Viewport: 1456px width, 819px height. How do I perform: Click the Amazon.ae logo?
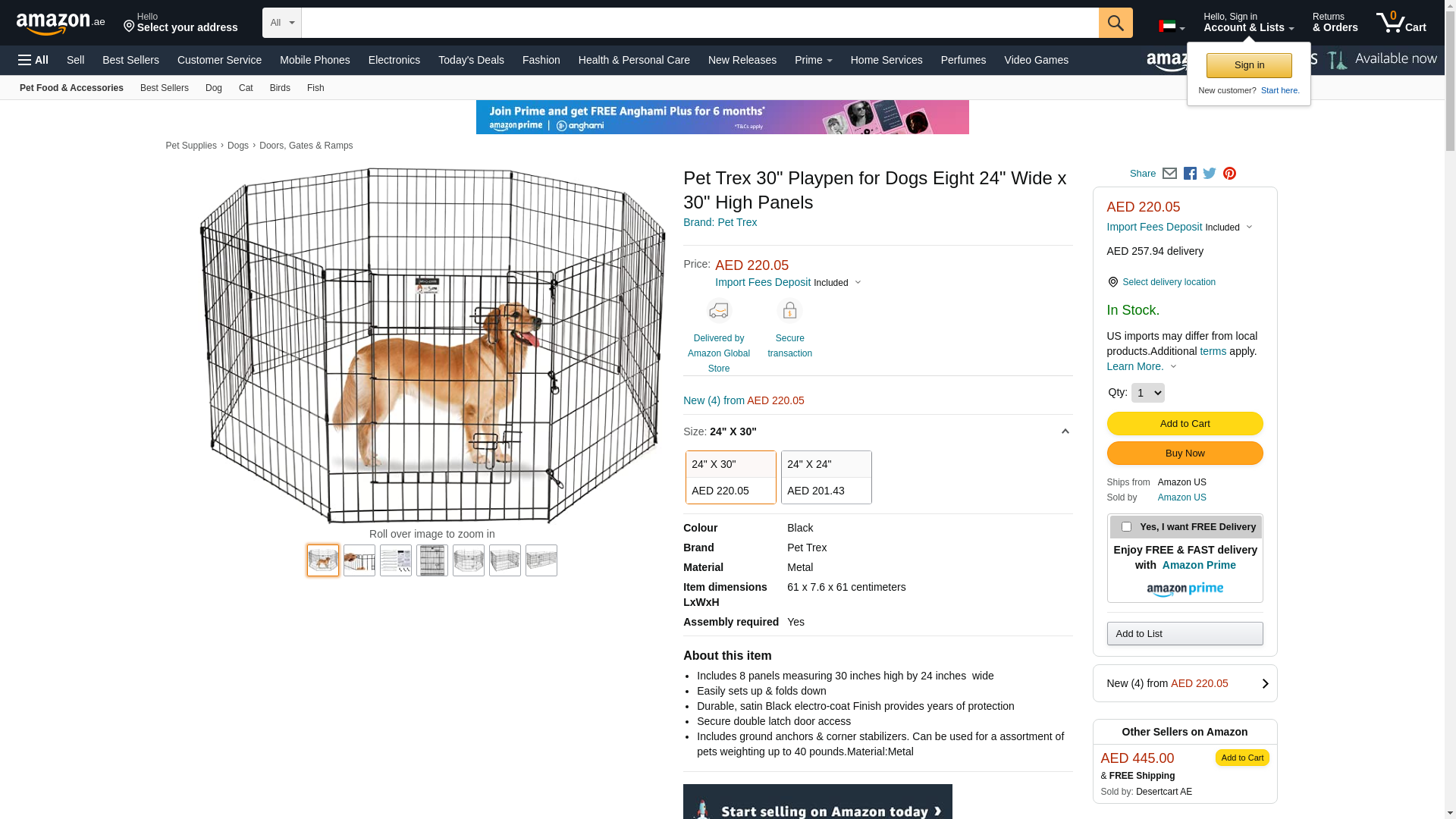click(x=61, y=24)
